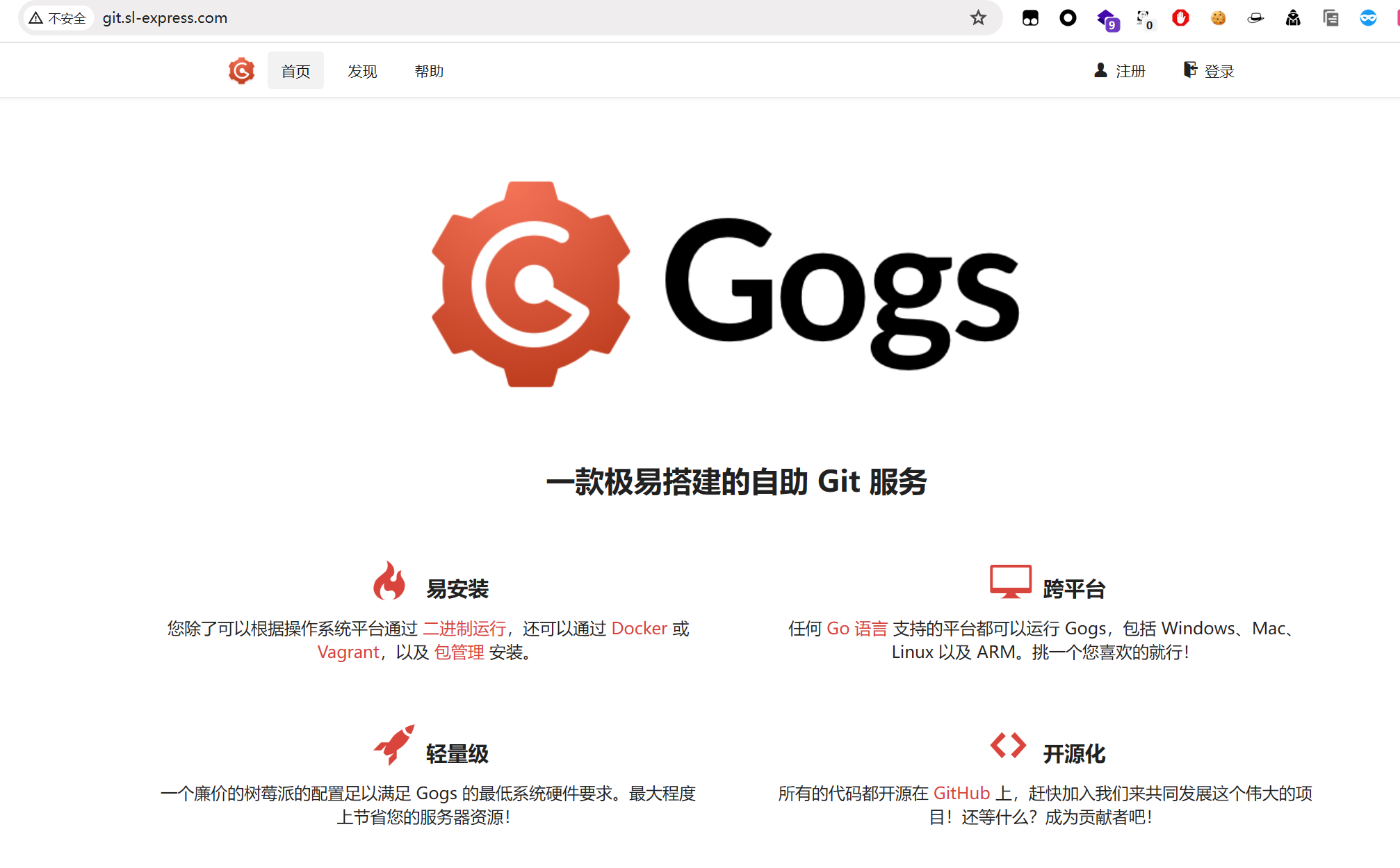Click the large Gogs gear logo

(531, 284)
